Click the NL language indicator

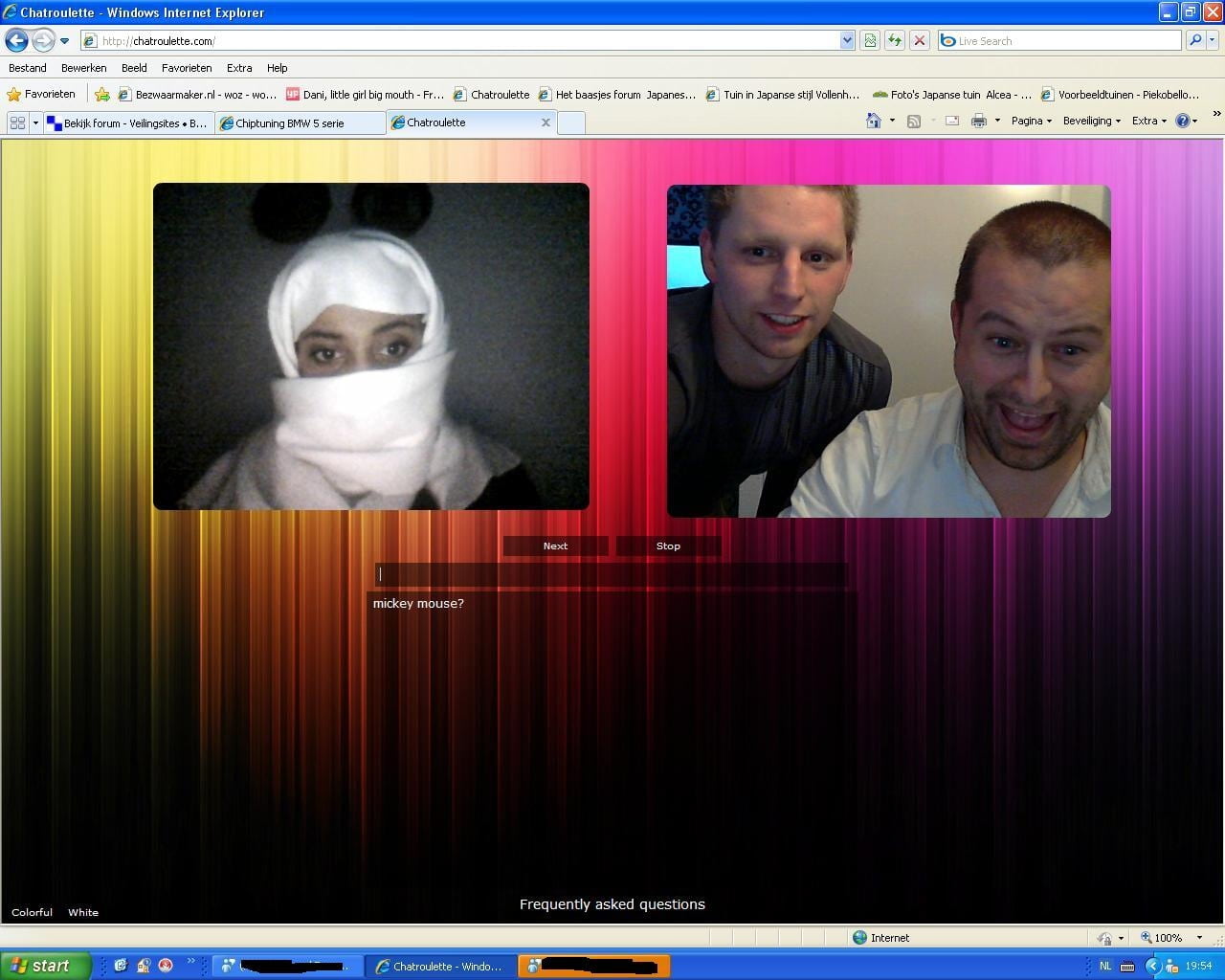1105,967
